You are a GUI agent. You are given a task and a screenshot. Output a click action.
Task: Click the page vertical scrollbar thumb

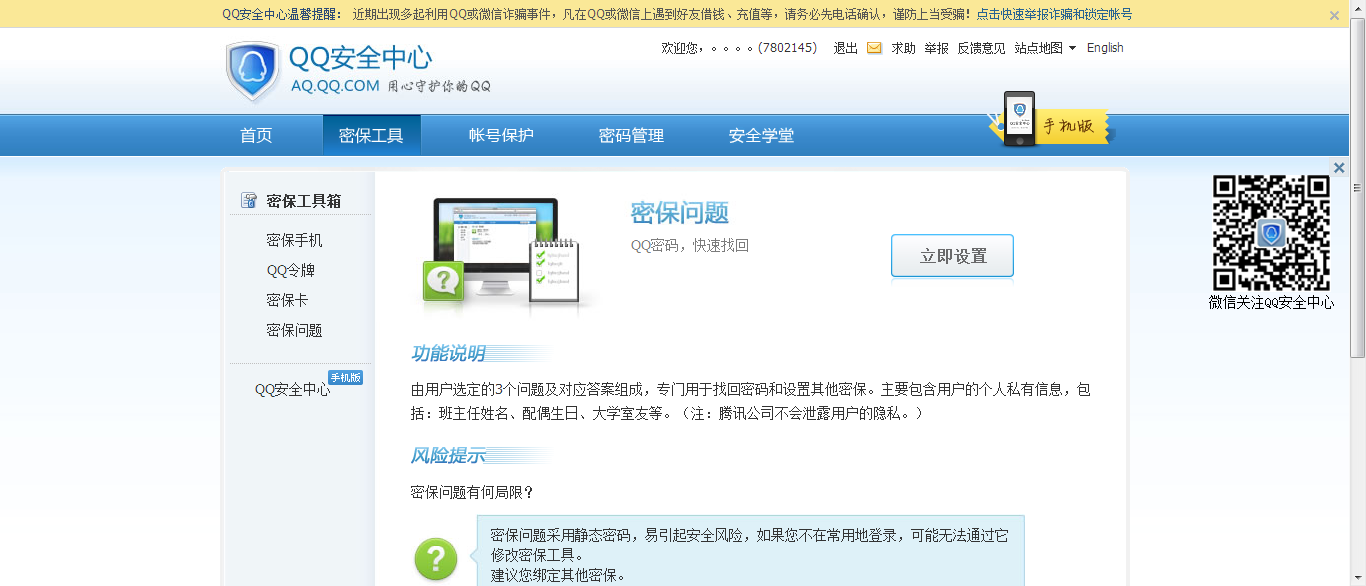(1358, 188)
